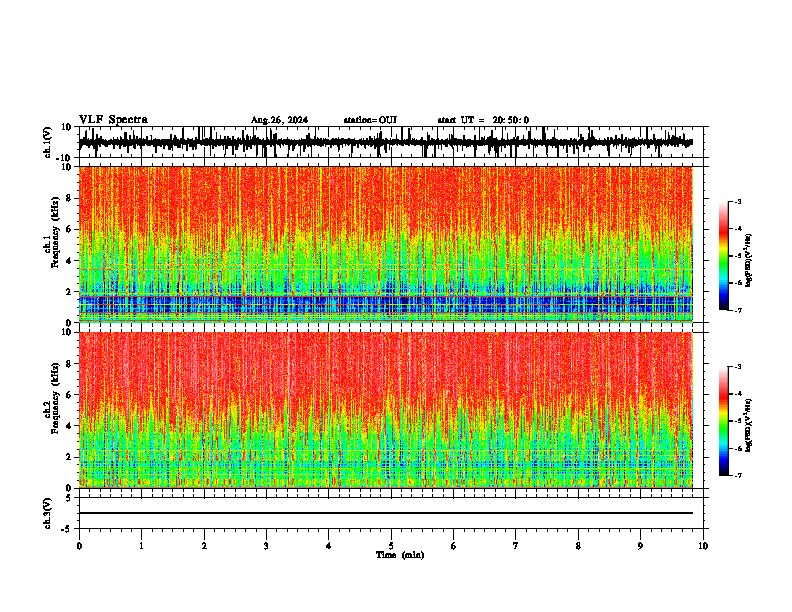Click tick label "6" on the Time axis
Image resolution: width=792 pixels, height=612 pixels.
(x=454, y=546)
